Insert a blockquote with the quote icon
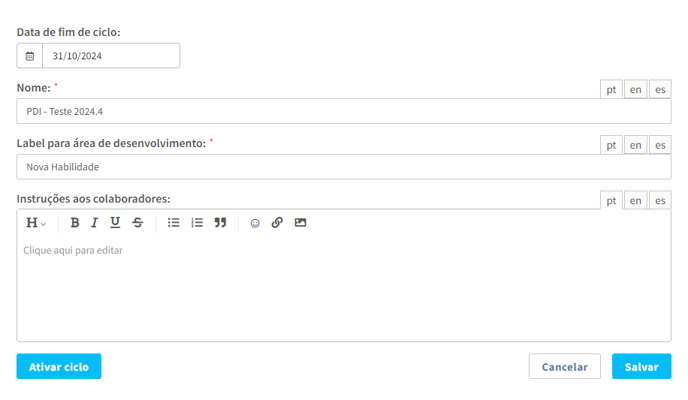The height and width of the screenshot is (400, 688). pos(220,223)
